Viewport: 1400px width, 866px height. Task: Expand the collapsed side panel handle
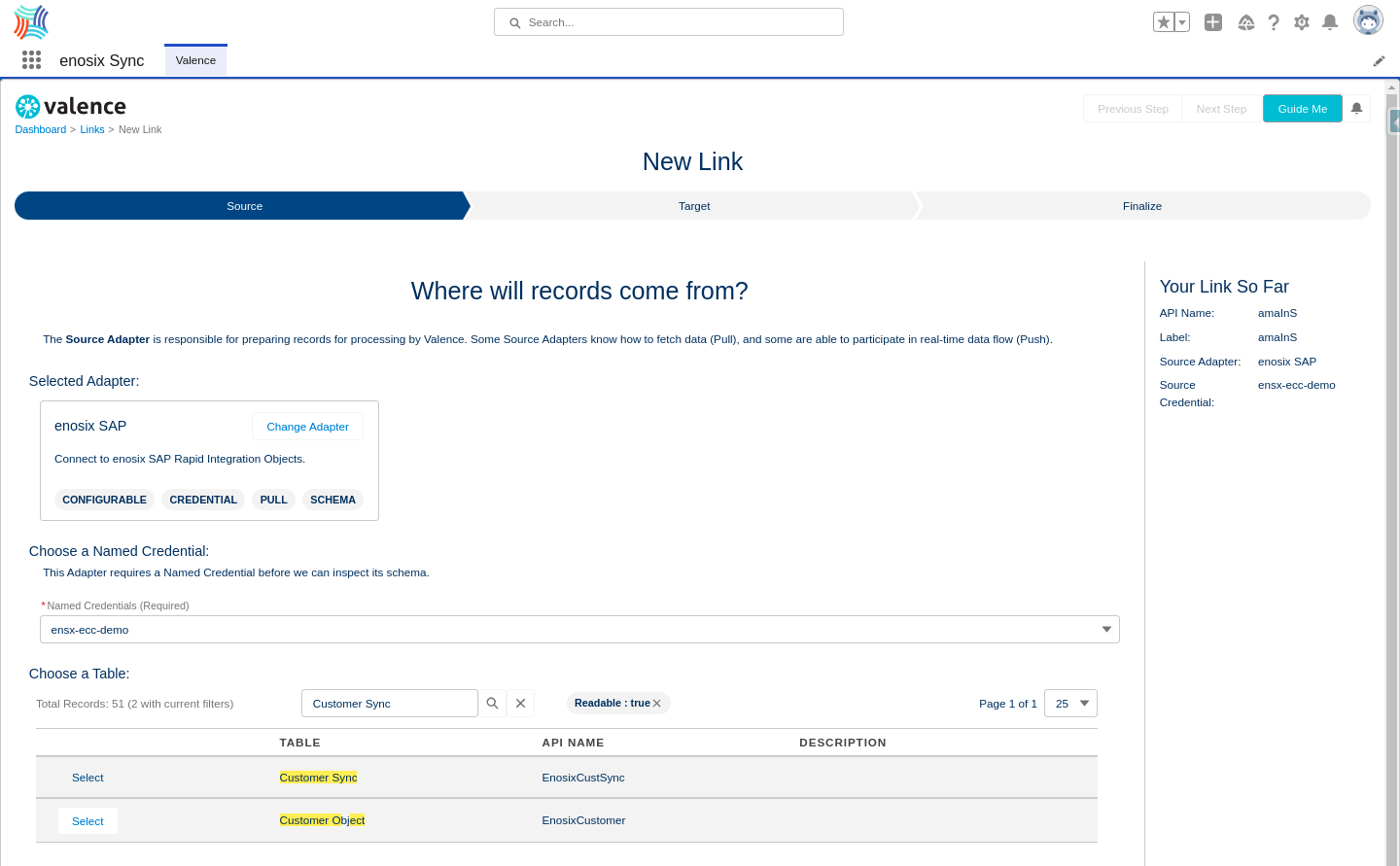(x=1395, y=121)
